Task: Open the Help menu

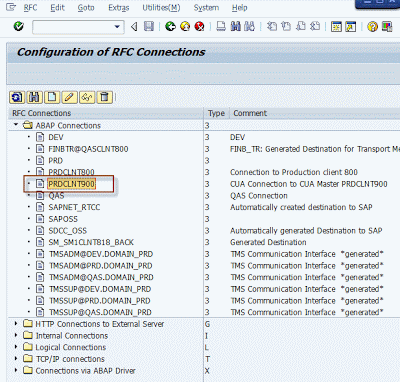Action: coord(240,8)
